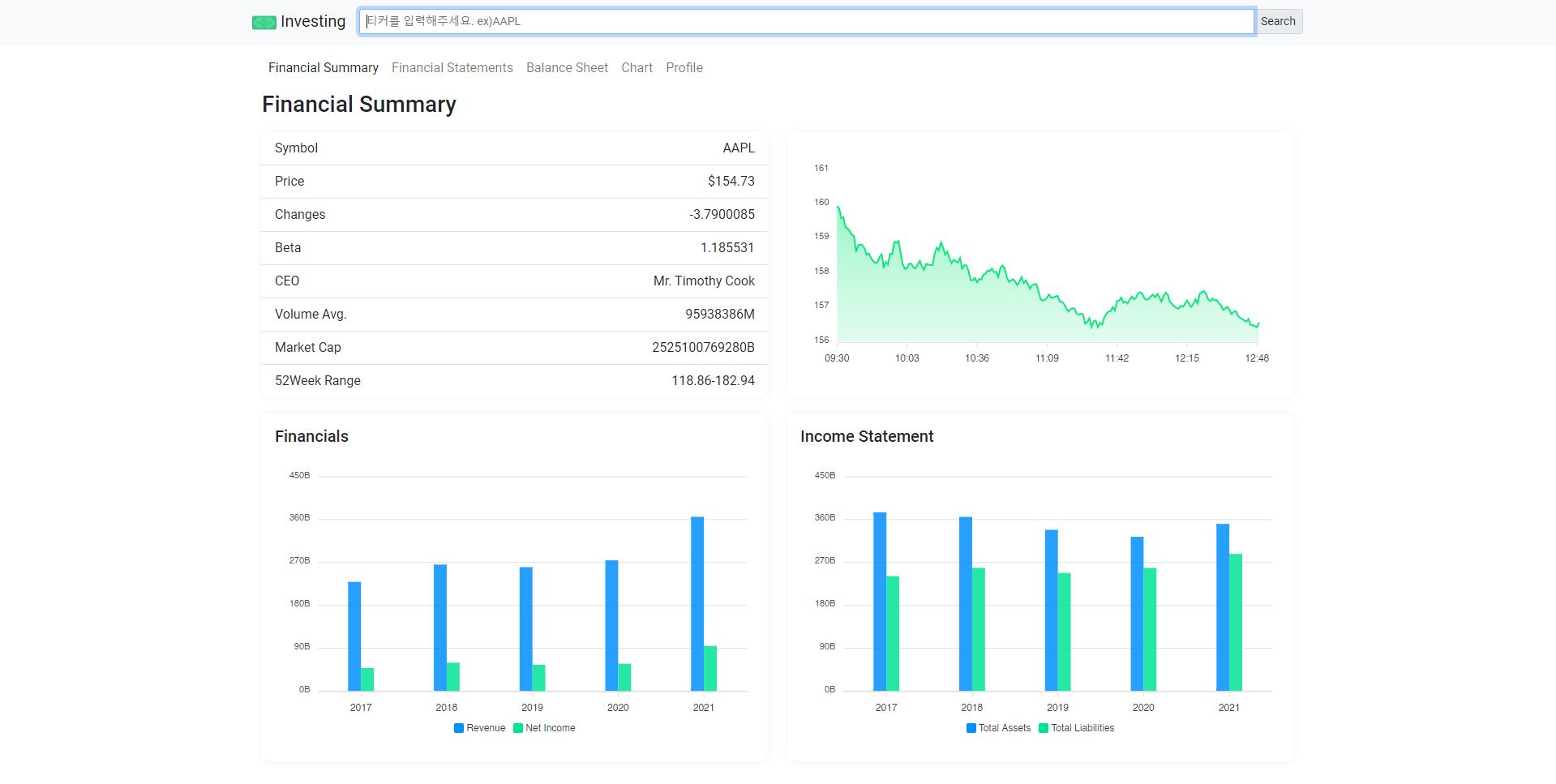
Task: Open the Financial Statements page
Action: tap(452, 67)
